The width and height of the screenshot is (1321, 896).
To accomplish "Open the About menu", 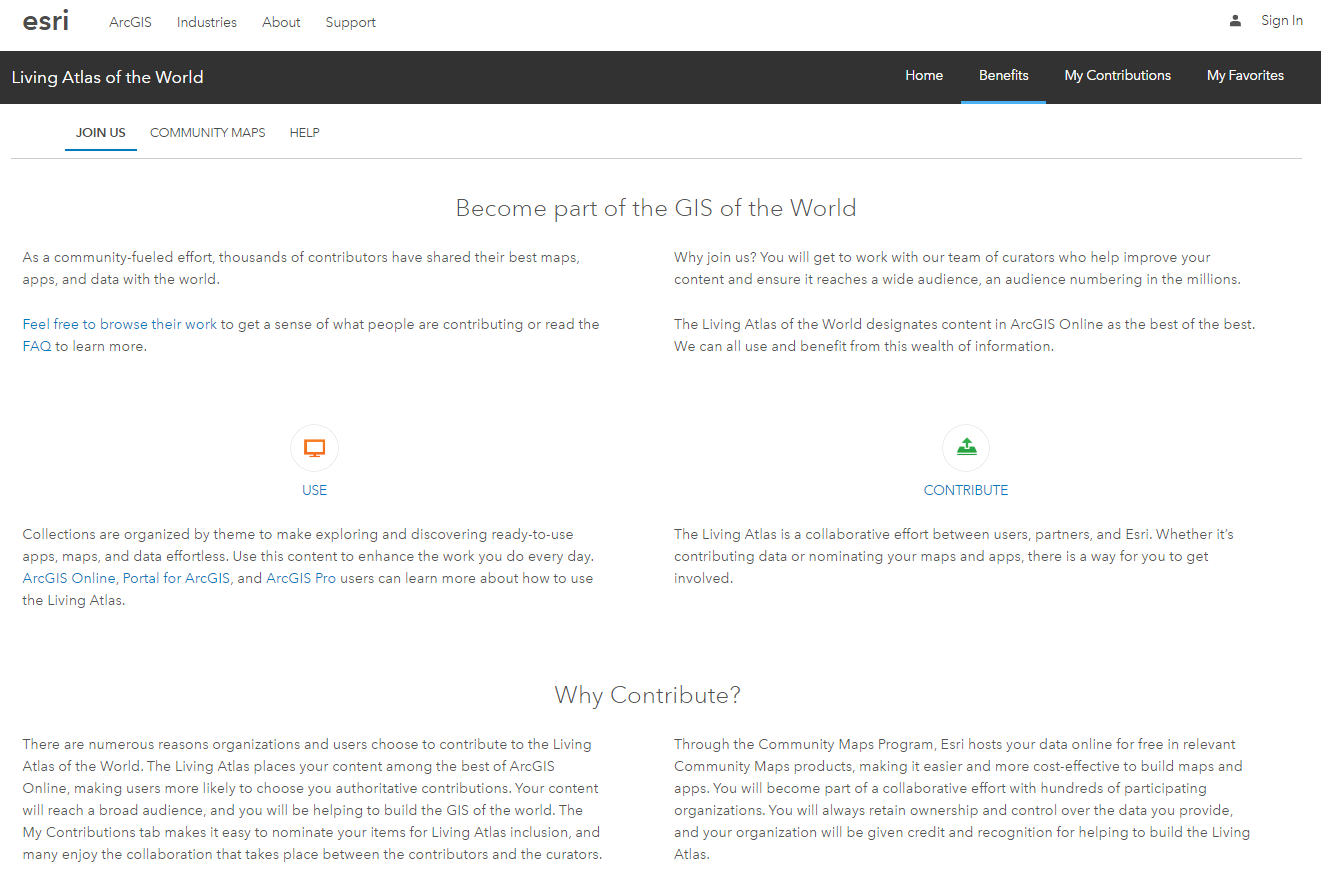I will pyautogui.click(x=281, y=22).
